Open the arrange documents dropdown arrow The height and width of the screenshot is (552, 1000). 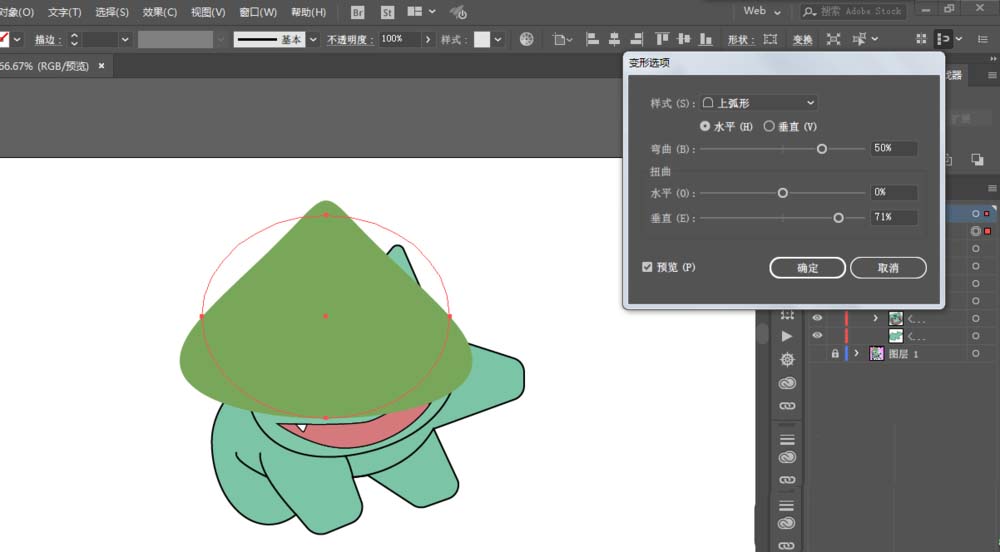point(432,11)
